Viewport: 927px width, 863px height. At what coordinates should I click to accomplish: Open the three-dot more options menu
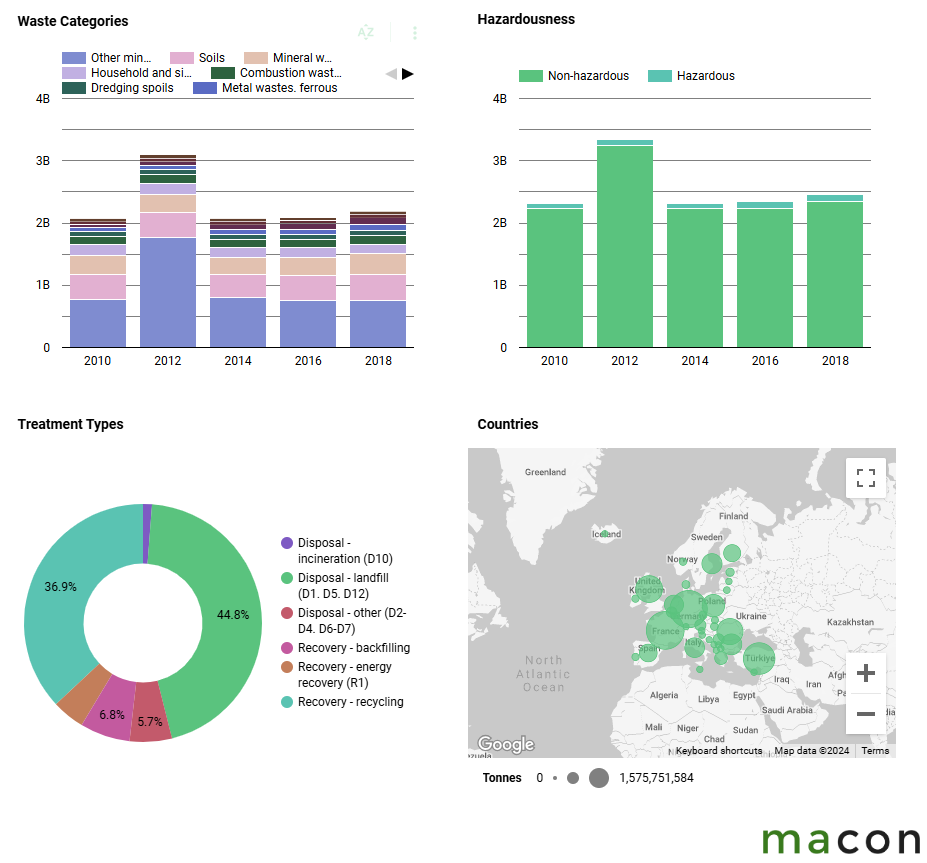tap(415, 33)
